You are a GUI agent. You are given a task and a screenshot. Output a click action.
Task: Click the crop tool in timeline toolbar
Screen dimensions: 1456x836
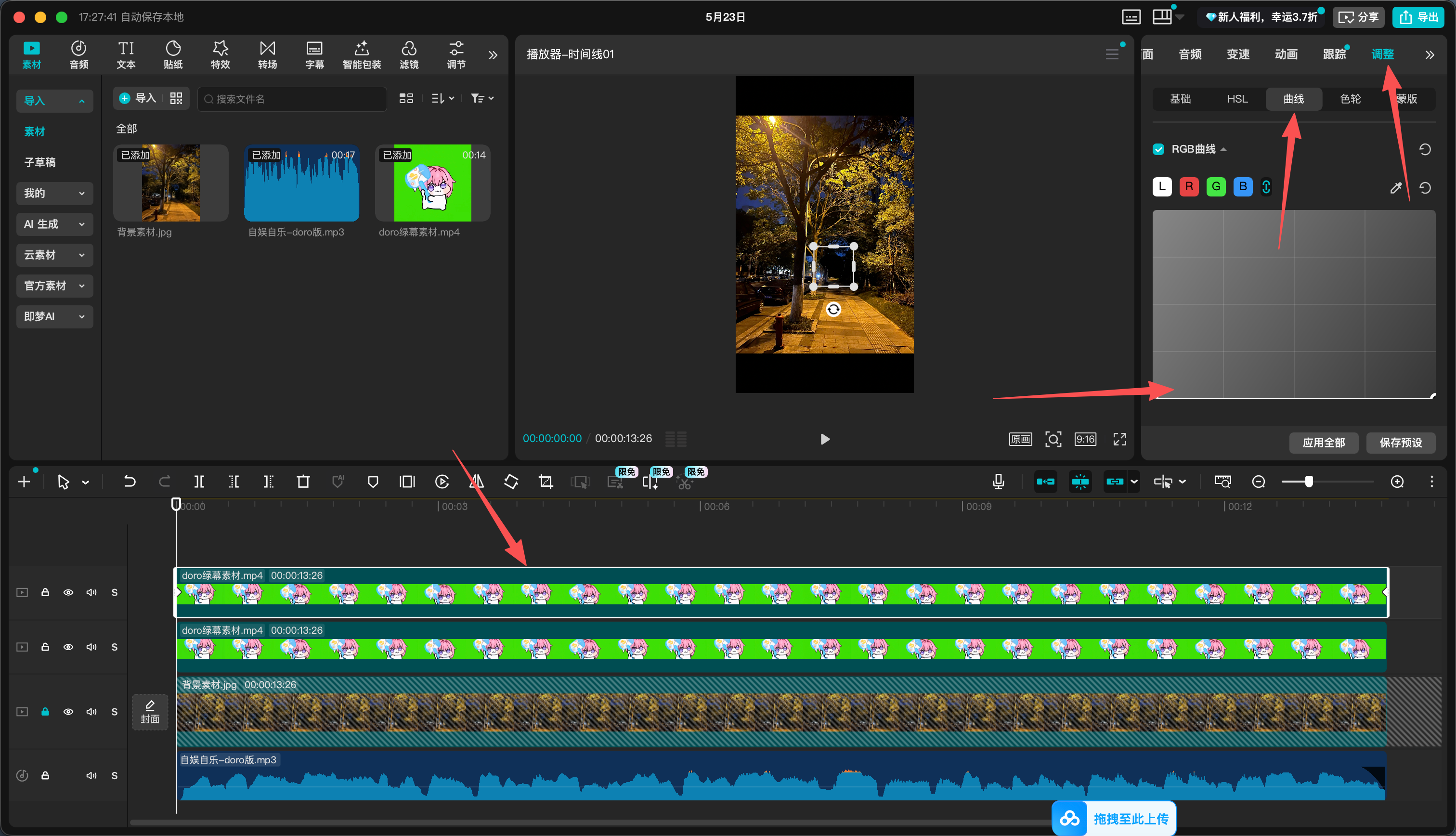546,482
